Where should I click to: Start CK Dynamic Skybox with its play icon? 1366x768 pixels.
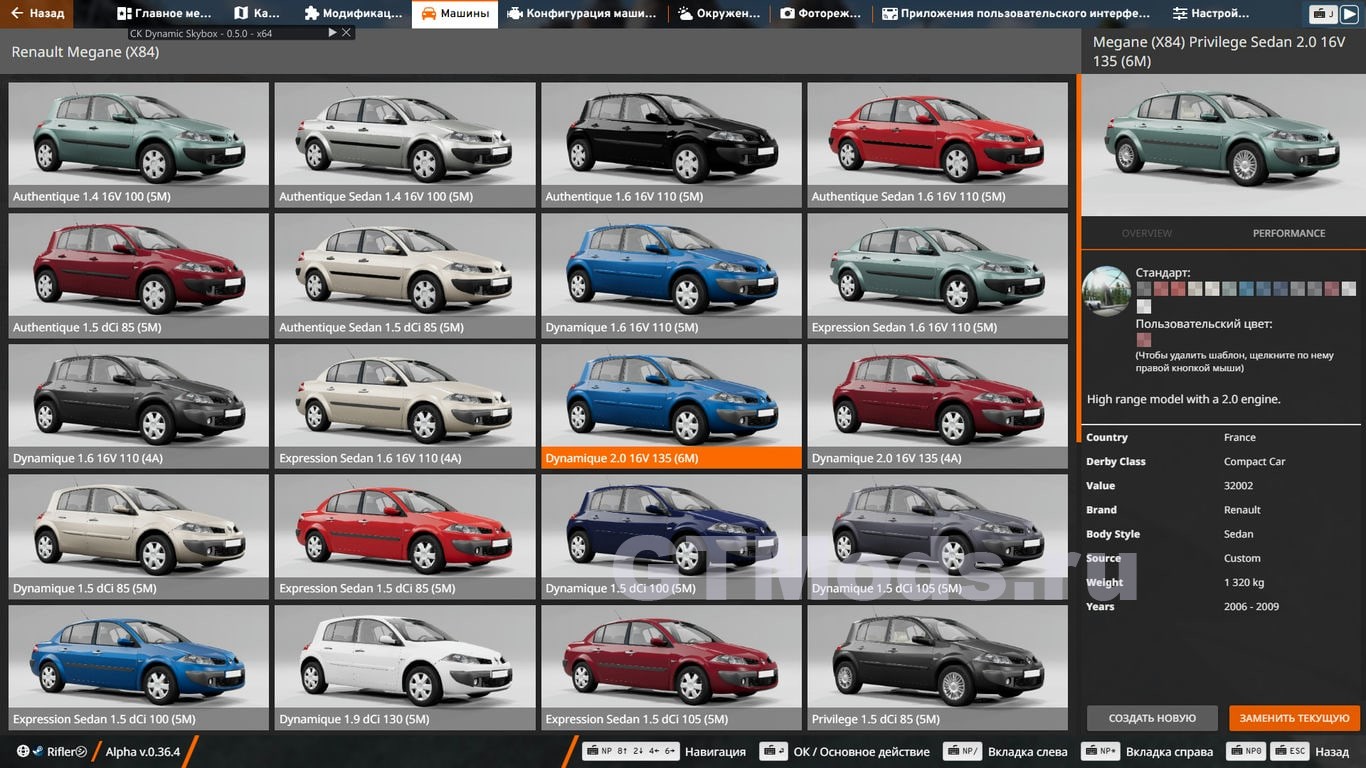point(333,33)
